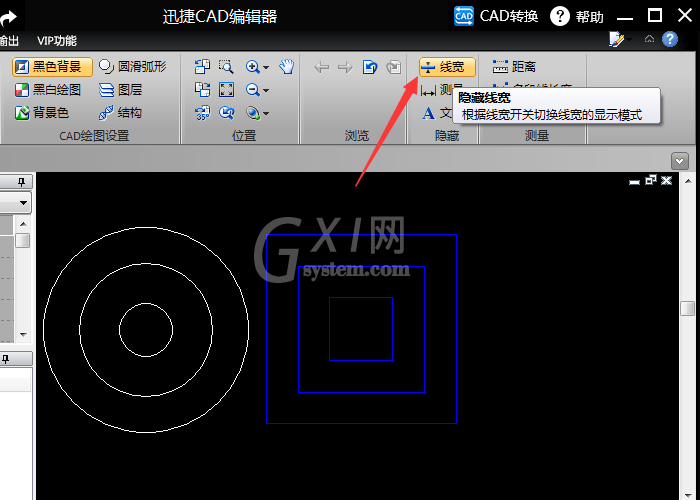Toggle the 黑色背景 (black background) option
This screenshot has width=700, height=500.
coord(53,67)
